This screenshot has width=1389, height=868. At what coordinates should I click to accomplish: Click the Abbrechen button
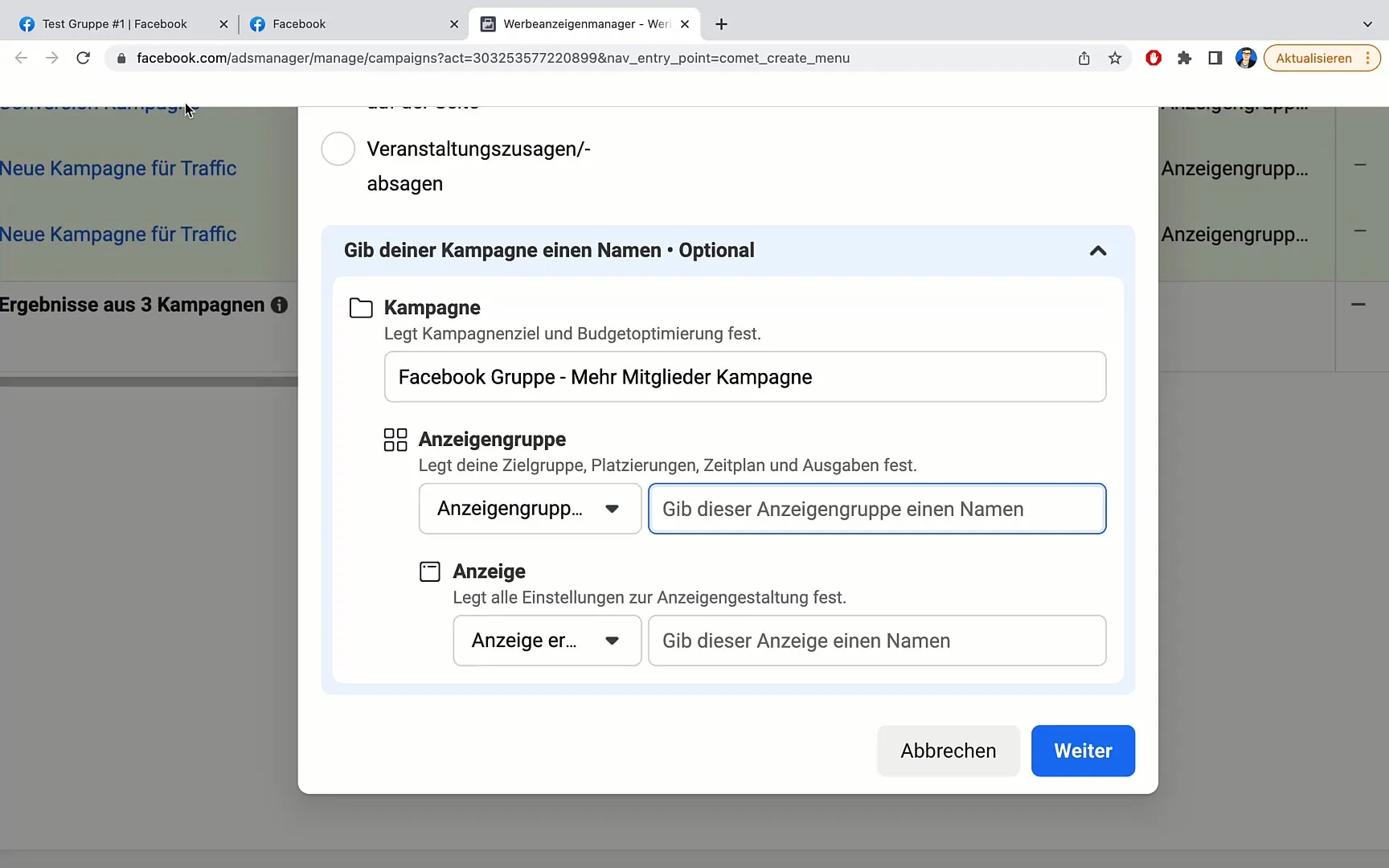point(949,751)
